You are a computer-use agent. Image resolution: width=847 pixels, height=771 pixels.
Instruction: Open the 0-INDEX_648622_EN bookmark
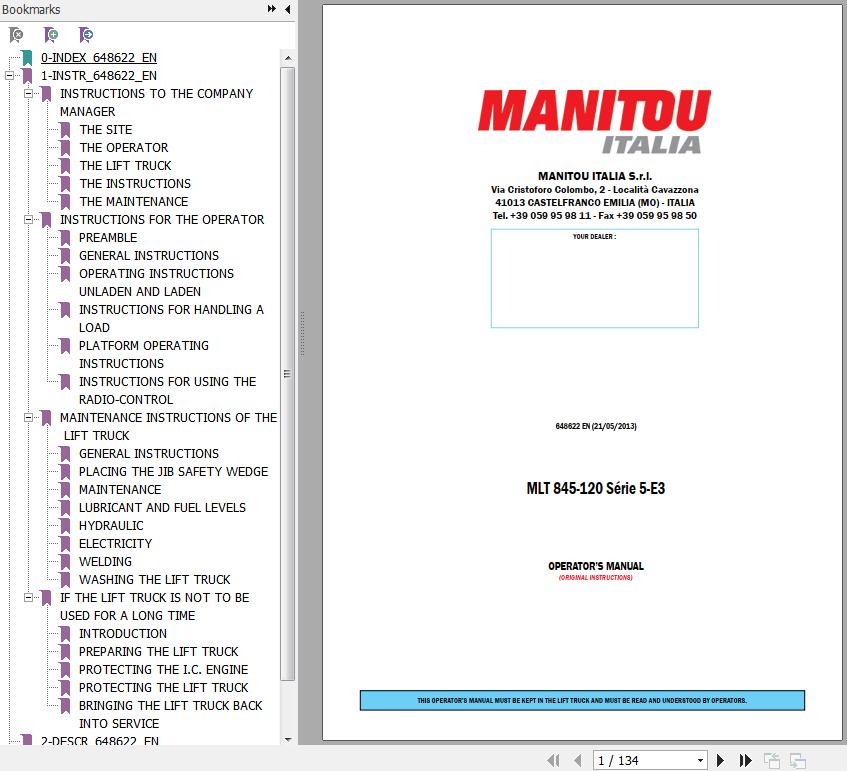tap(99, 58)
